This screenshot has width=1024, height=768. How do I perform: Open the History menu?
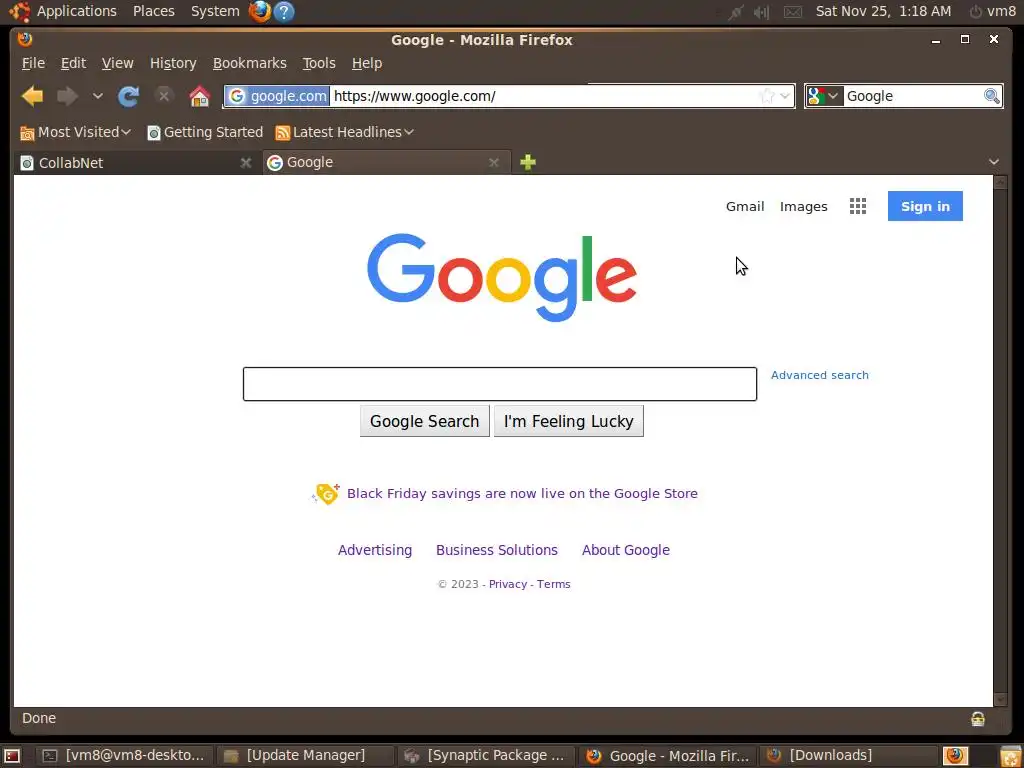173,63
